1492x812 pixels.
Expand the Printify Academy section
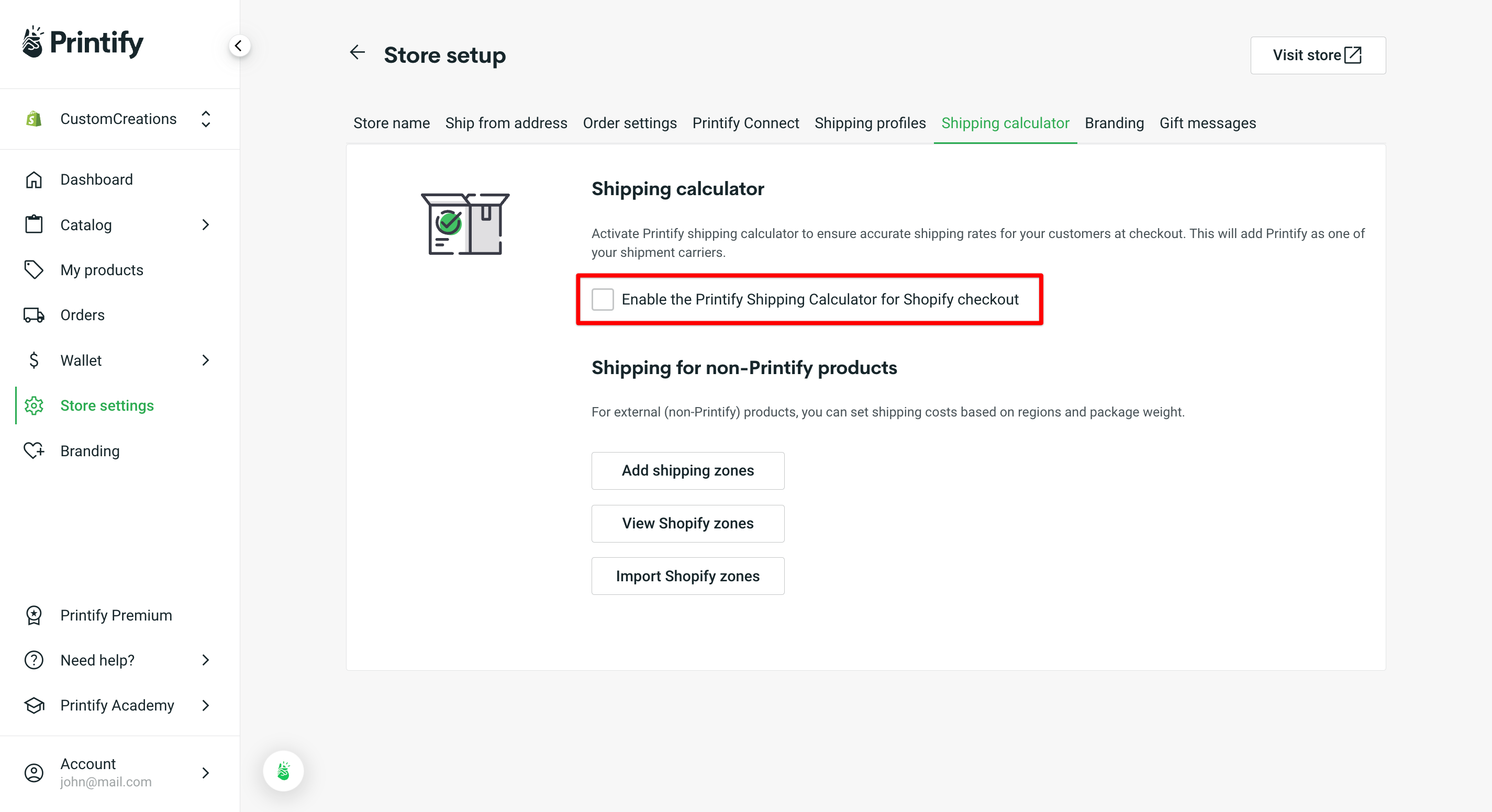click(x=206, y=705)
